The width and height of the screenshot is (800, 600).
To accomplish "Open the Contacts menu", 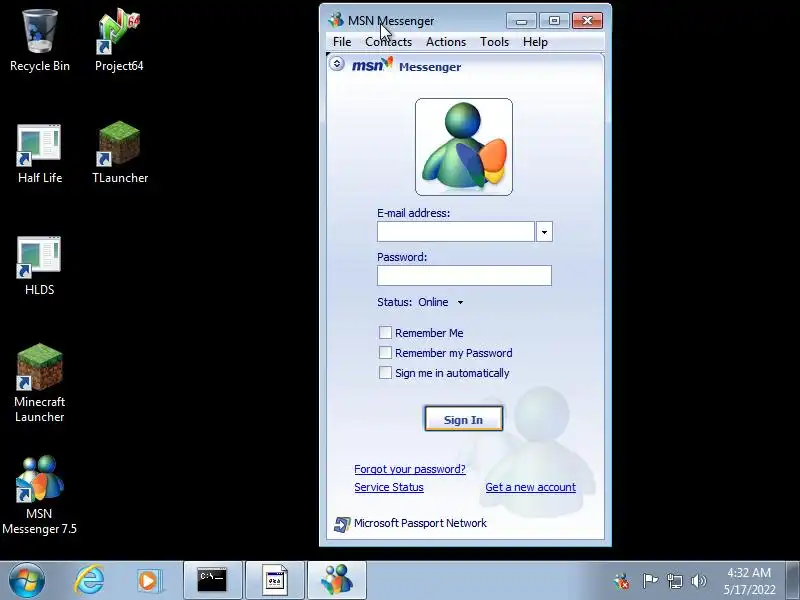I will point(388,42).
